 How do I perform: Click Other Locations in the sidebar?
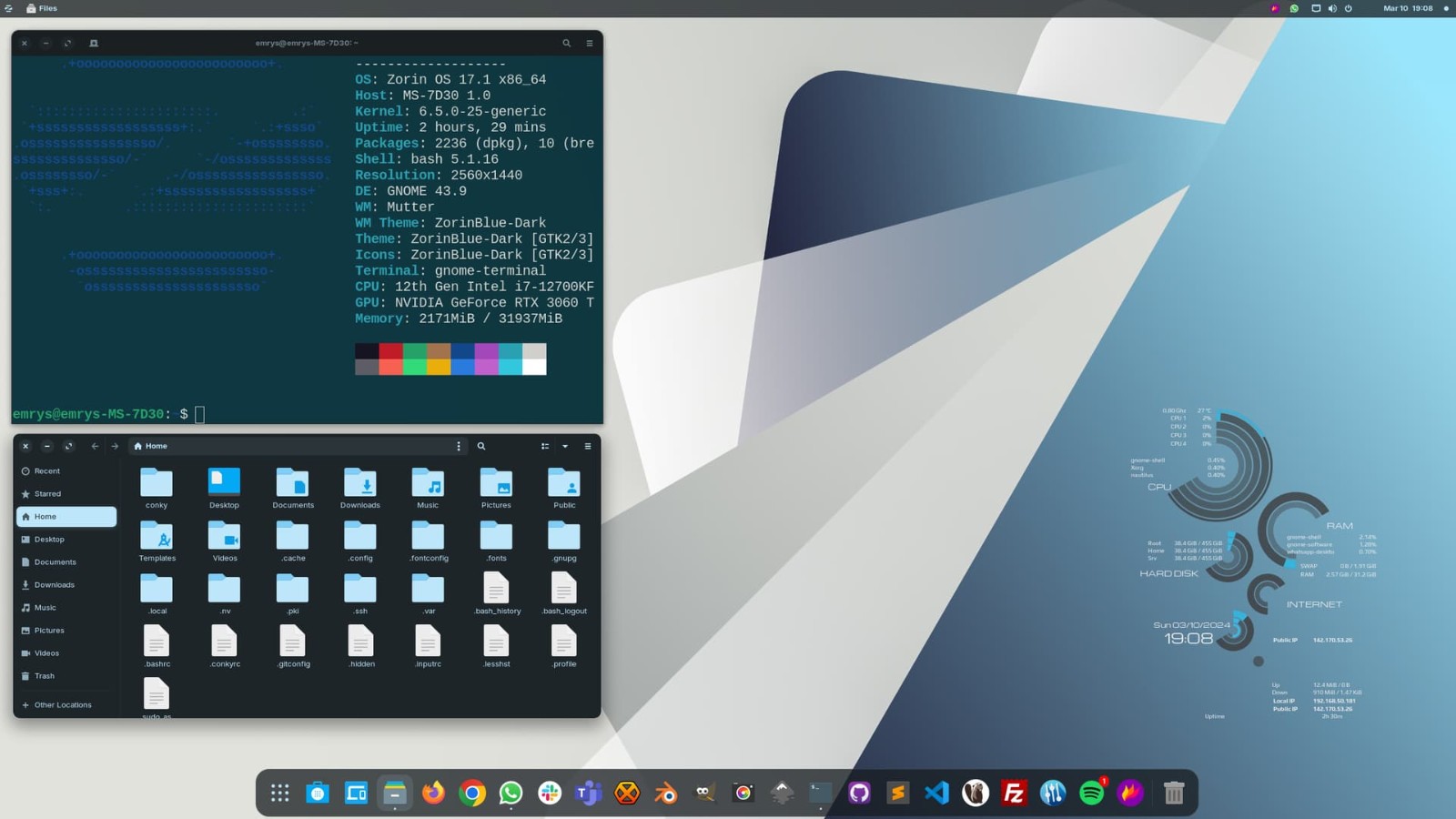coord(66,705)
